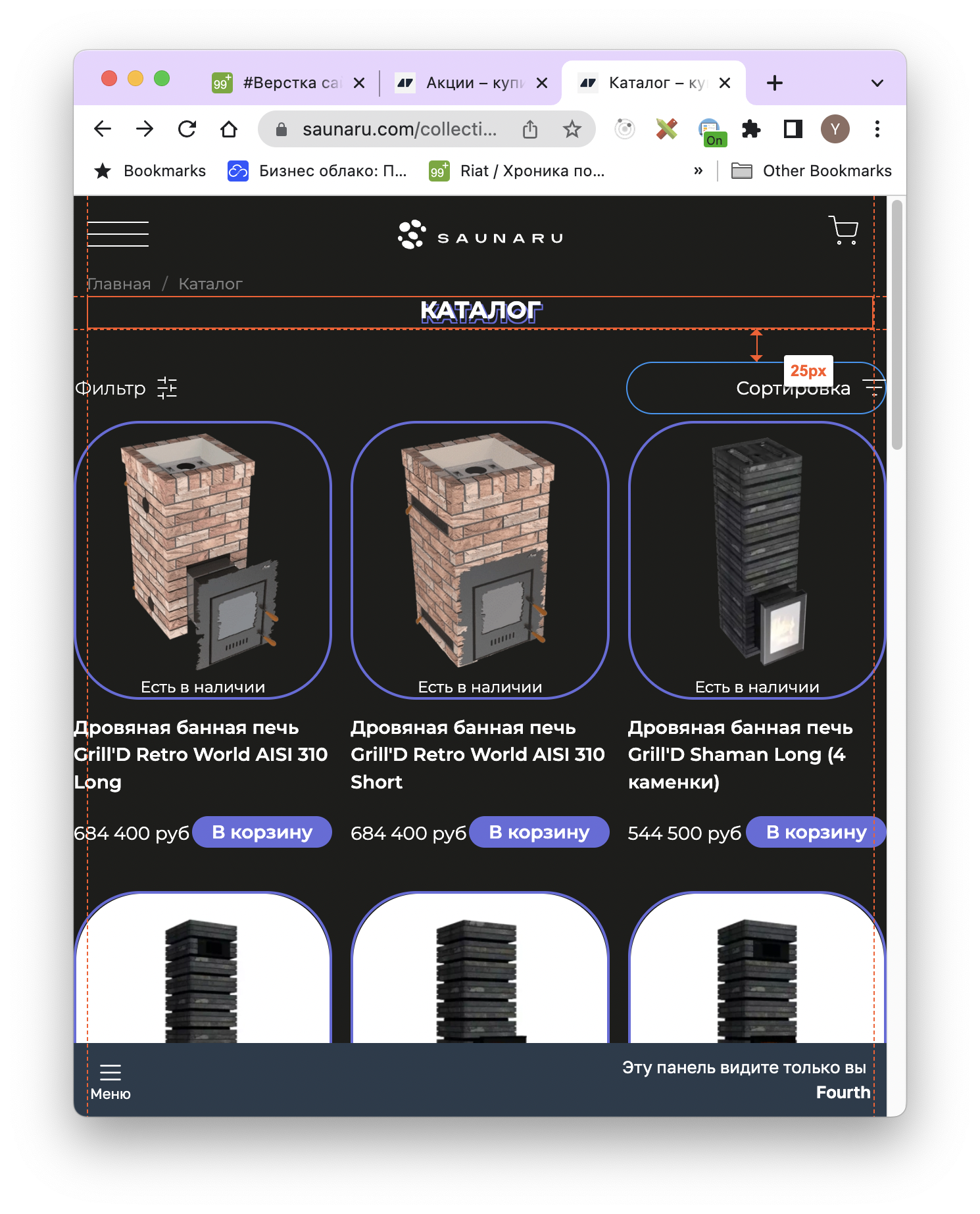The height and width of the screenshot is (1214, 980).
Task: Toggle the browser side panel
Action: [x=793, y=129]
